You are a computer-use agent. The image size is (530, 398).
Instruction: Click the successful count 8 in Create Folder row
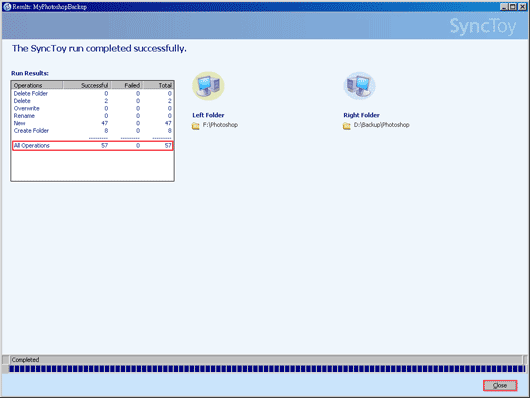point(106,131)
